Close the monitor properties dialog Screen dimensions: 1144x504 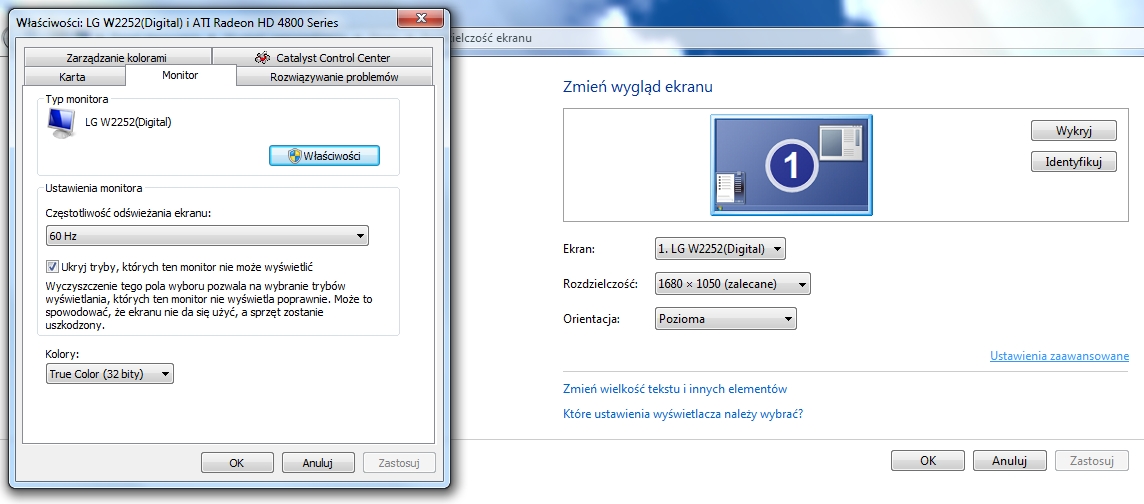(420, 18)
